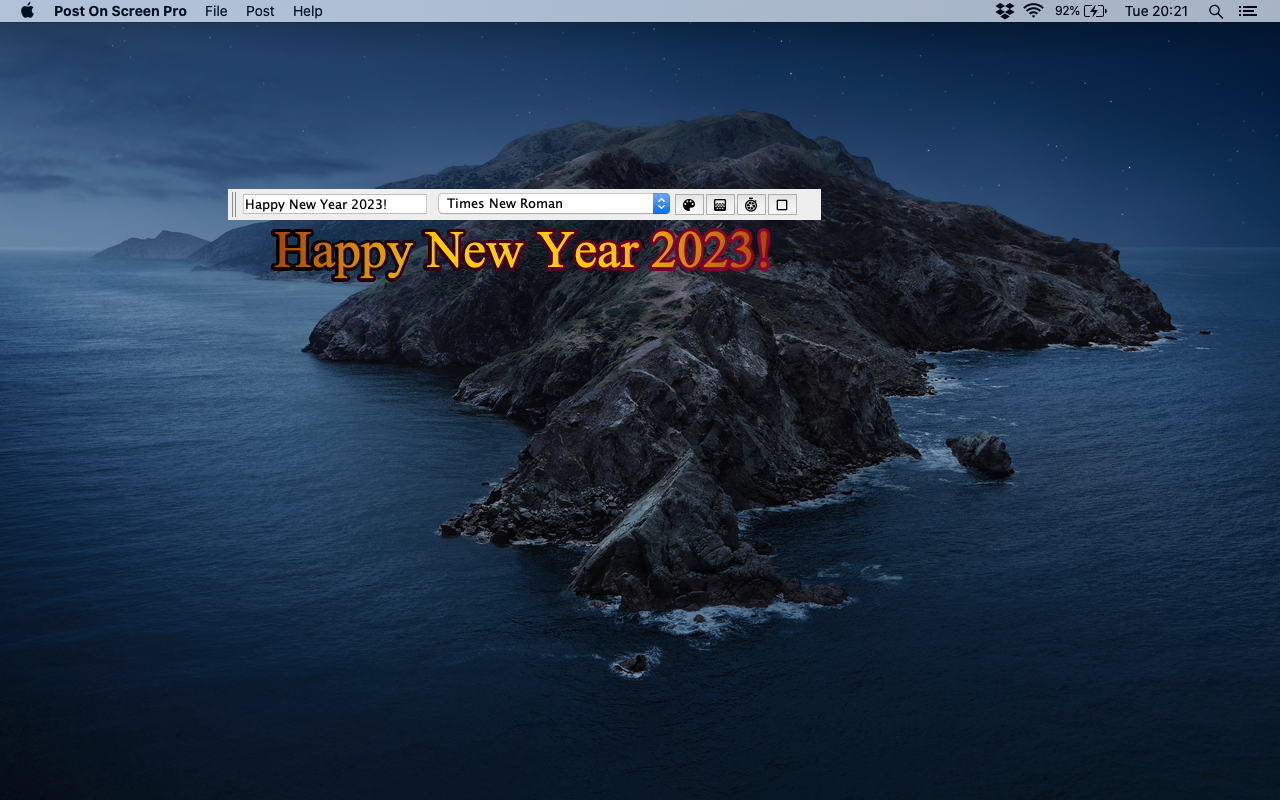Viewport: 1280px width, 800px height.
Task: Open Spotlight search magnifier icon
Action: click(x=1215, y=11)
